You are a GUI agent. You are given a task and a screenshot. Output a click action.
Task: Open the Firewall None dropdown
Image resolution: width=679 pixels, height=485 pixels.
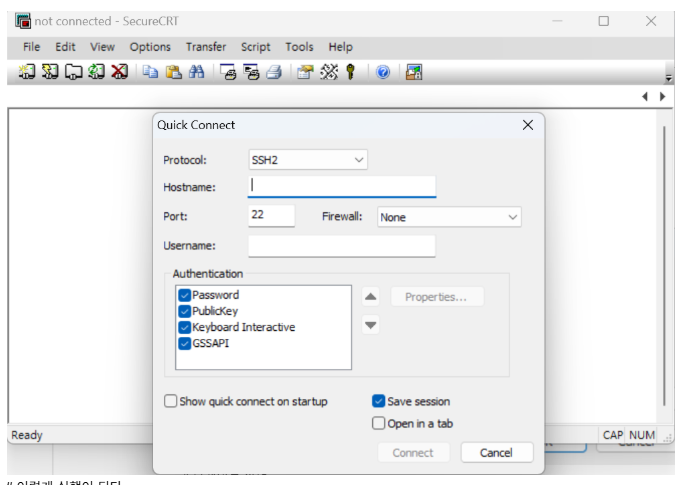pos(449,217)
